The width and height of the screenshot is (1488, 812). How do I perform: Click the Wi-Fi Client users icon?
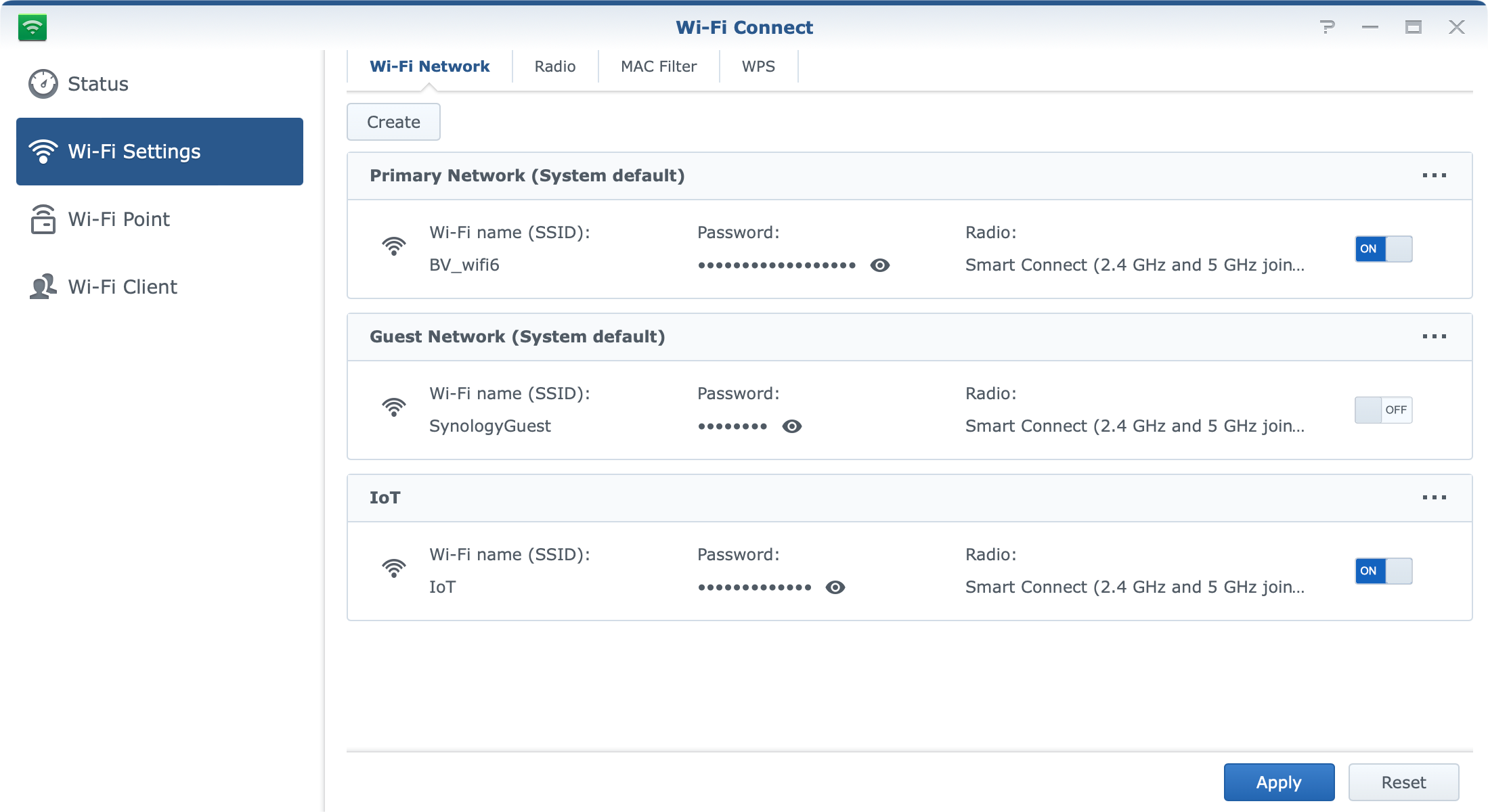click(x=43, y=287)
